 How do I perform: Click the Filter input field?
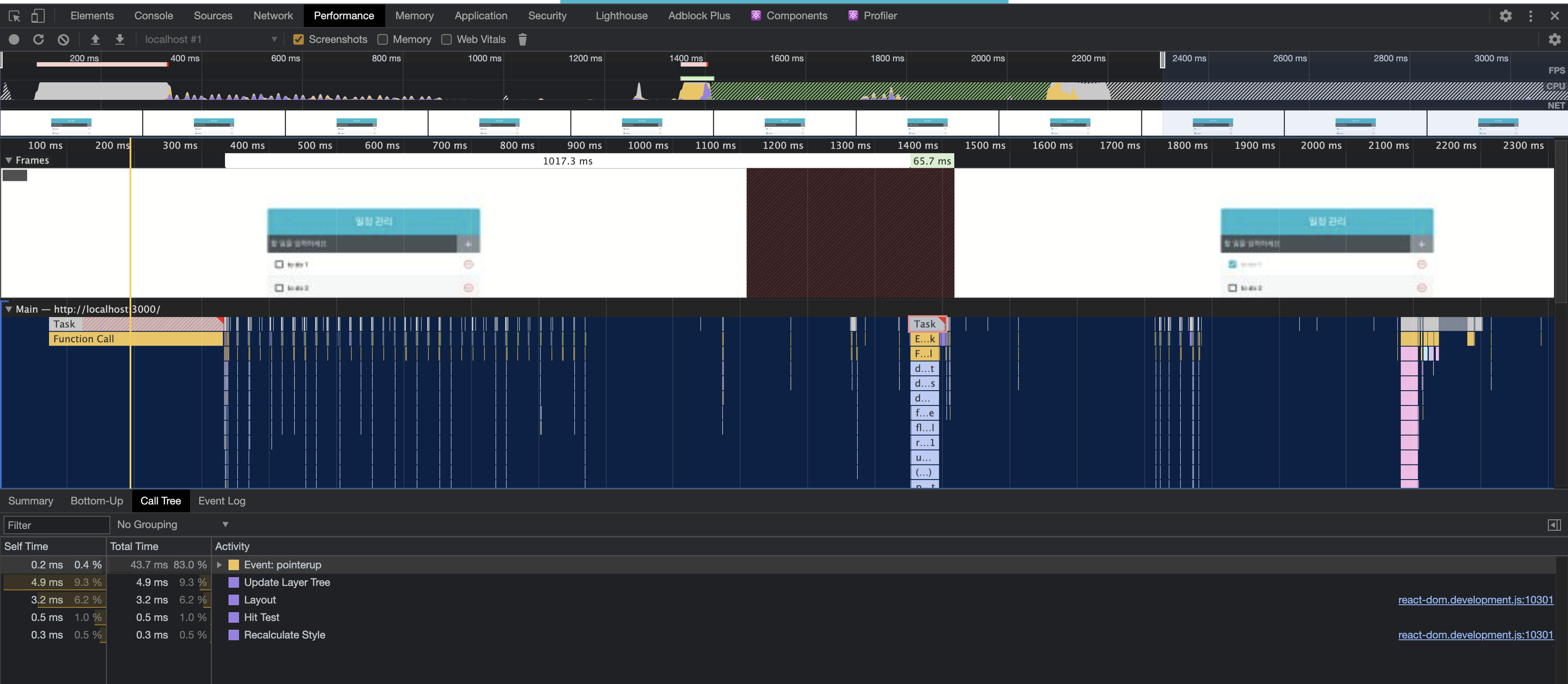tap(56, 525)
